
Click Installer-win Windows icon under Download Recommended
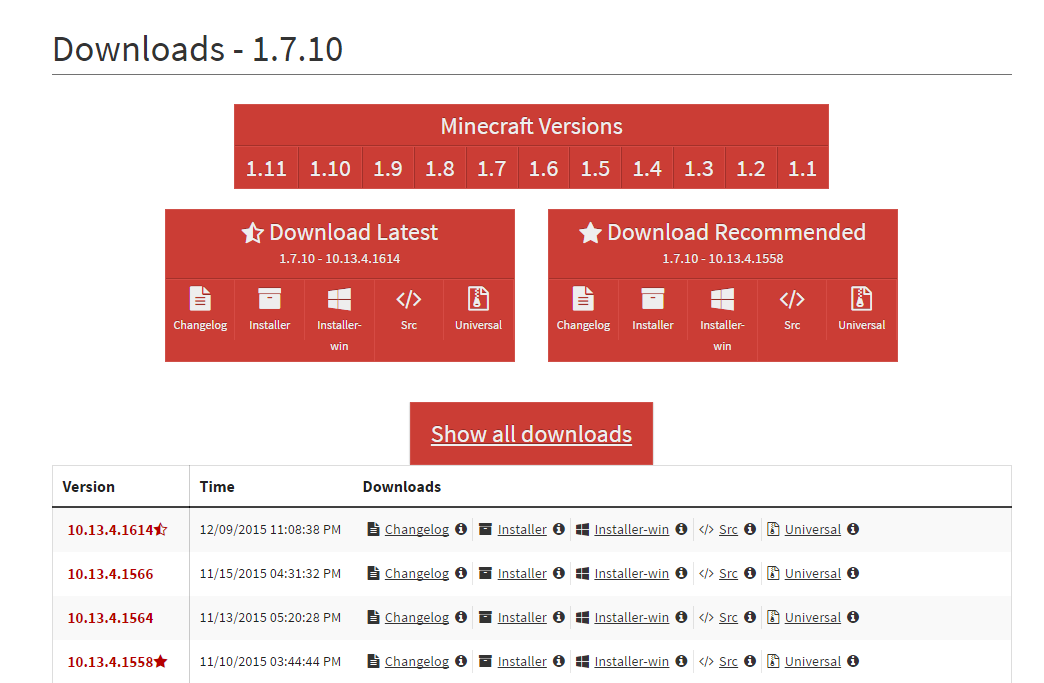(x=722, y=299)
